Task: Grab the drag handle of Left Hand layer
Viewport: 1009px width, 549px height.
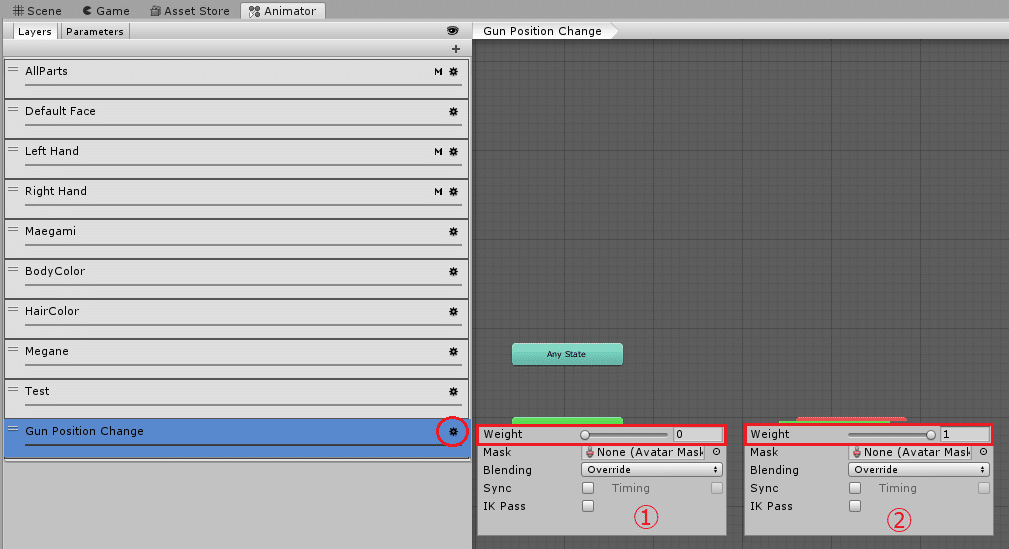Action: coord(13,149)
